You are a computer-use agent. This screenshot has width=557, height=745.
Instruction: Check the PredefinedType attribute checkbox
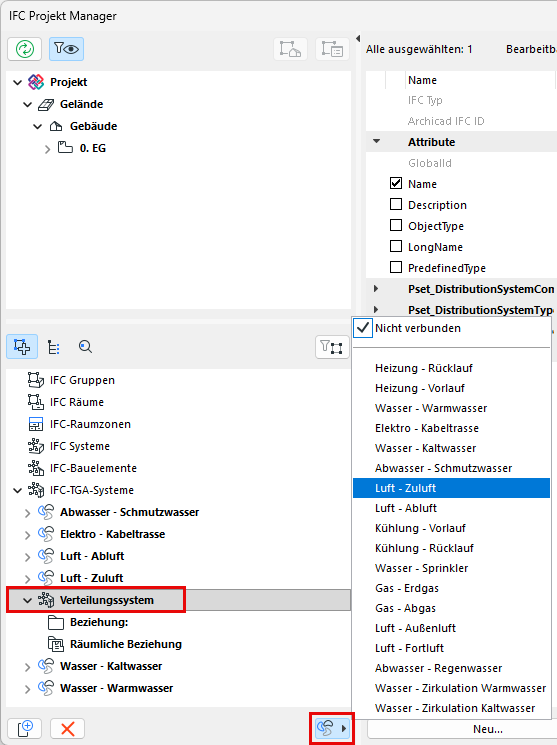coord(396,267)
